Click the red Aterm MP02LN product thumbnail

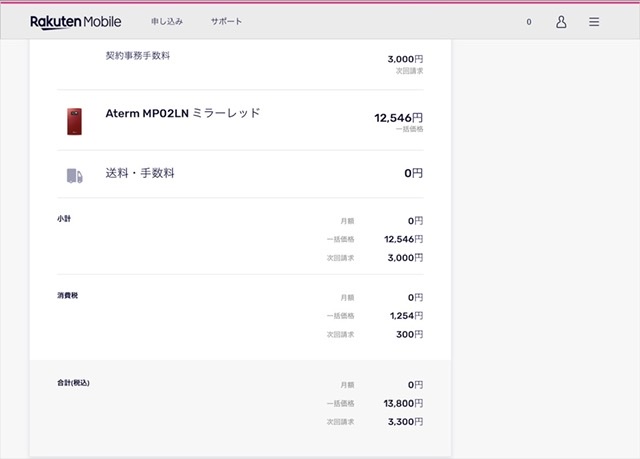74,121
